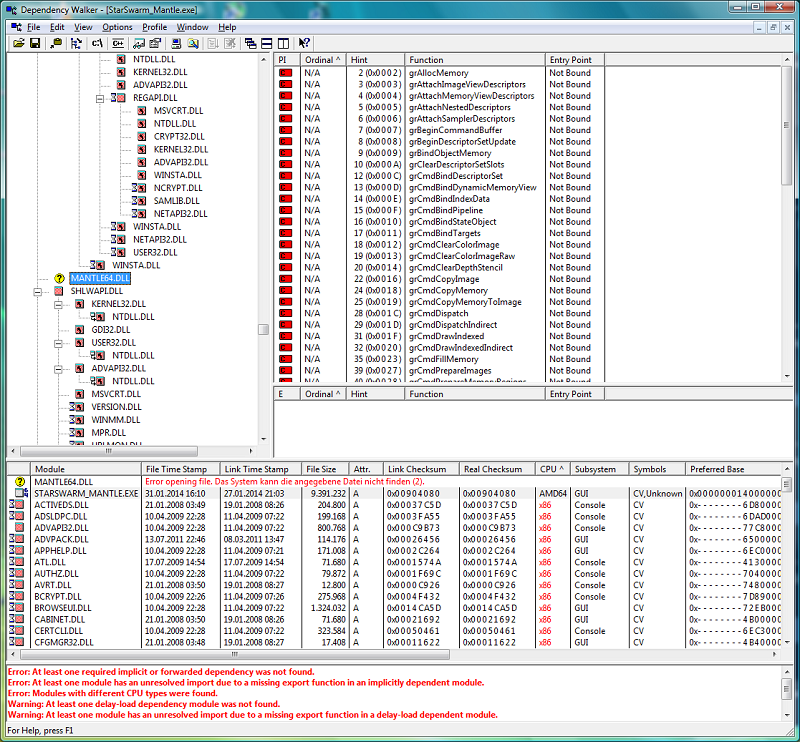Open Configure Module Search Order icon
The width and height of the screenshot is (800, 742).
tap(193, 43)
